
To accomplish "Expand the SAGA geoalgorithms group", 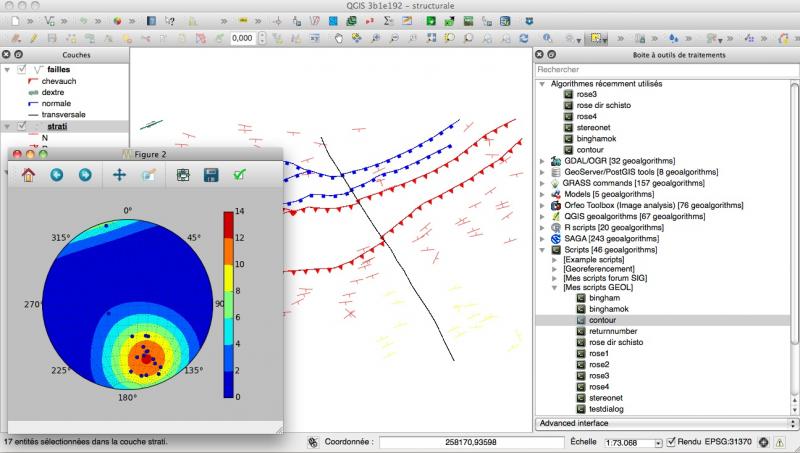I will coord(543,239).
